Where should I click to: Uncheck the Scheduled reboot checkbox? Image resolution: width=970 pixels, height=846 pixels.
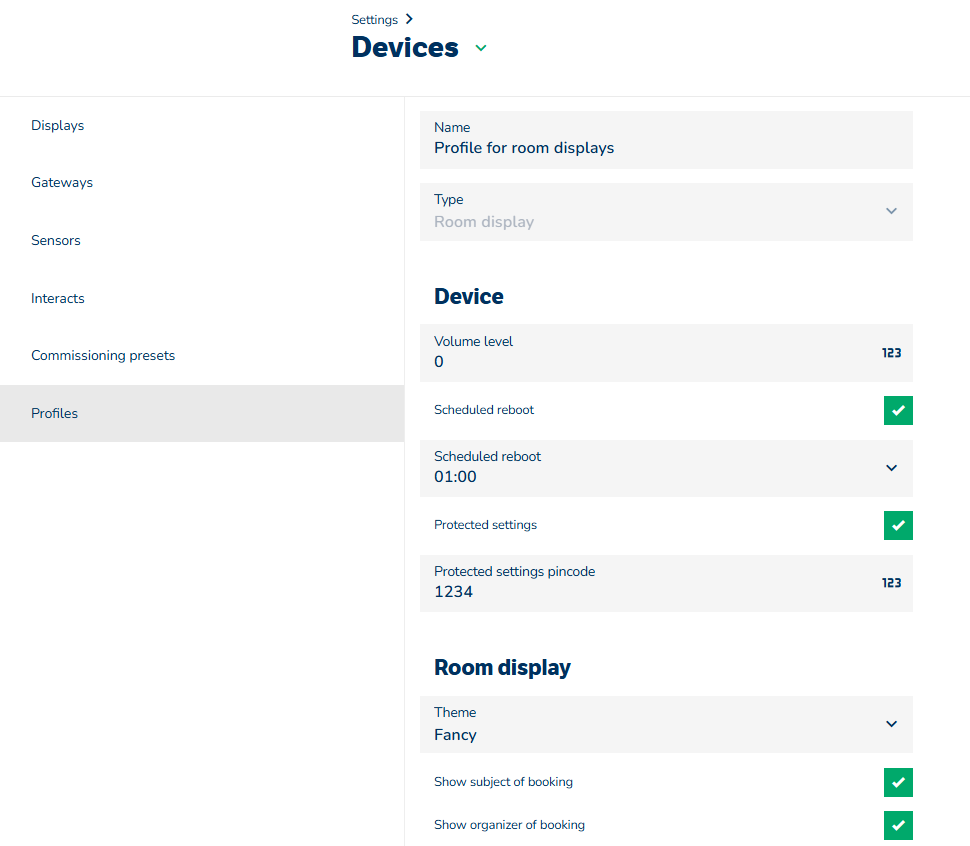point(898,410)
